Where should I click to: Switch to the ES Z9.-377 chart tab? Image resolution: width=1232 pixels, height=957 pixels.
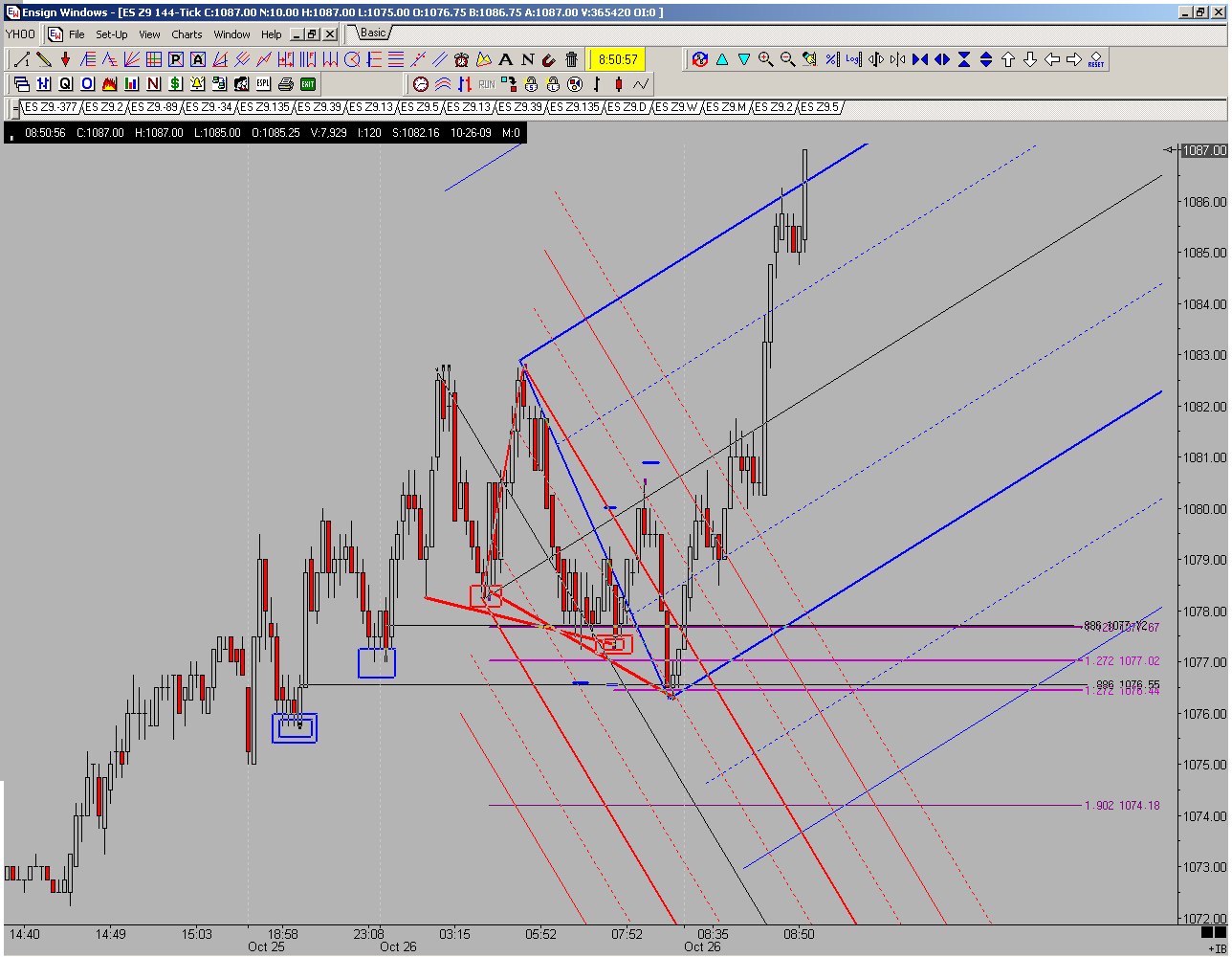tap(49, 107)
